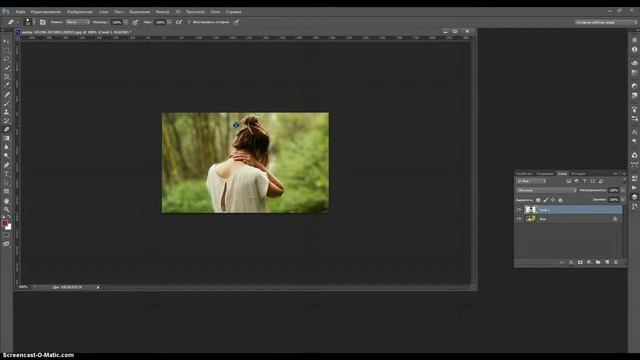Open the Просмотр menu

tap(195, 12)
